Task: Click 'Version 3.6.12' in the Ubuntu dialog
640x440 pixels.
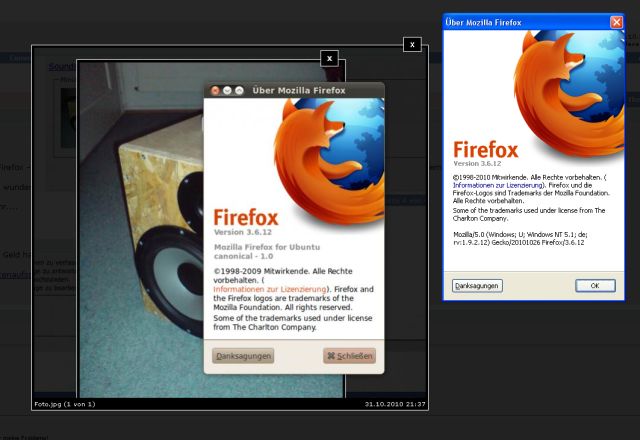Action: [x=243, y=232]
